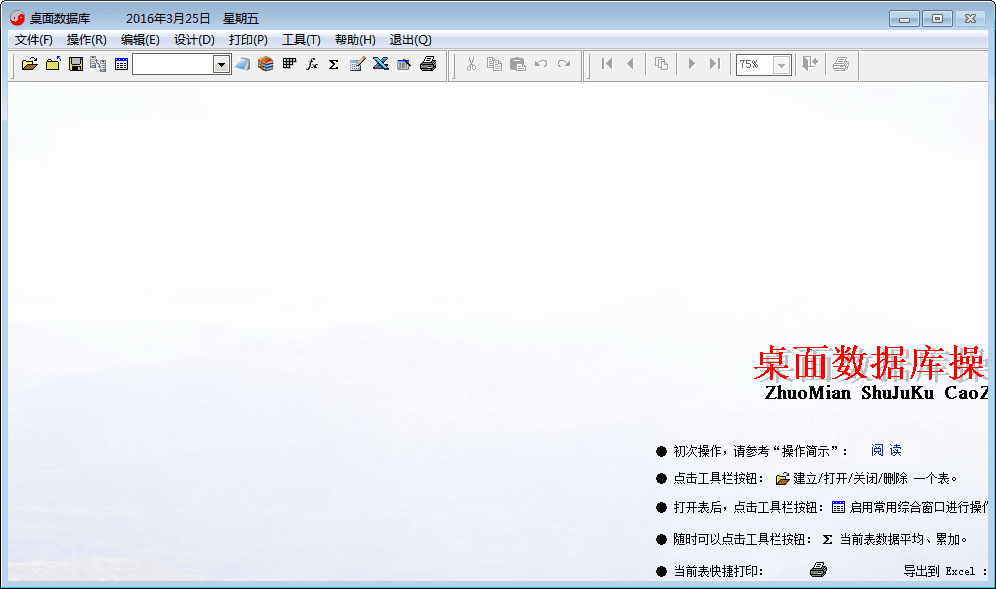Click the Sigma sum toolbar icon

(334, 64)
